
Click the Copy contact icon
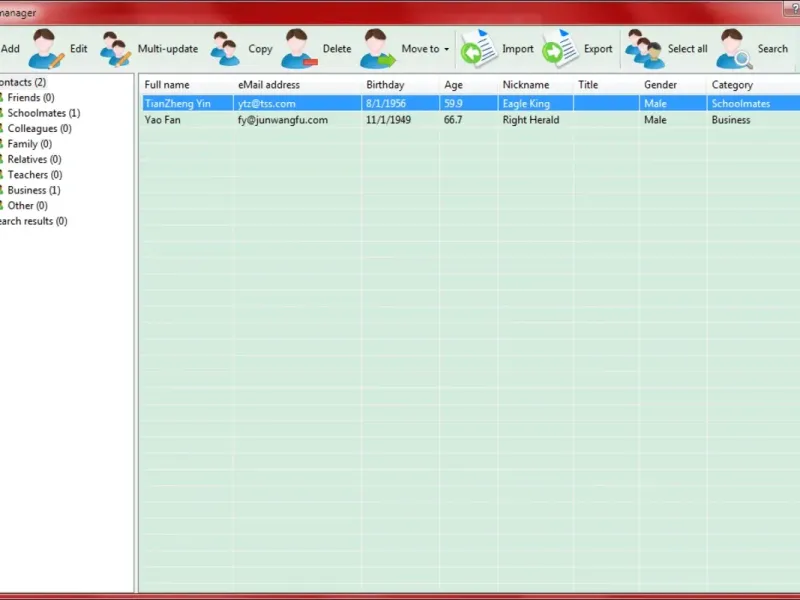click(226, 49)
